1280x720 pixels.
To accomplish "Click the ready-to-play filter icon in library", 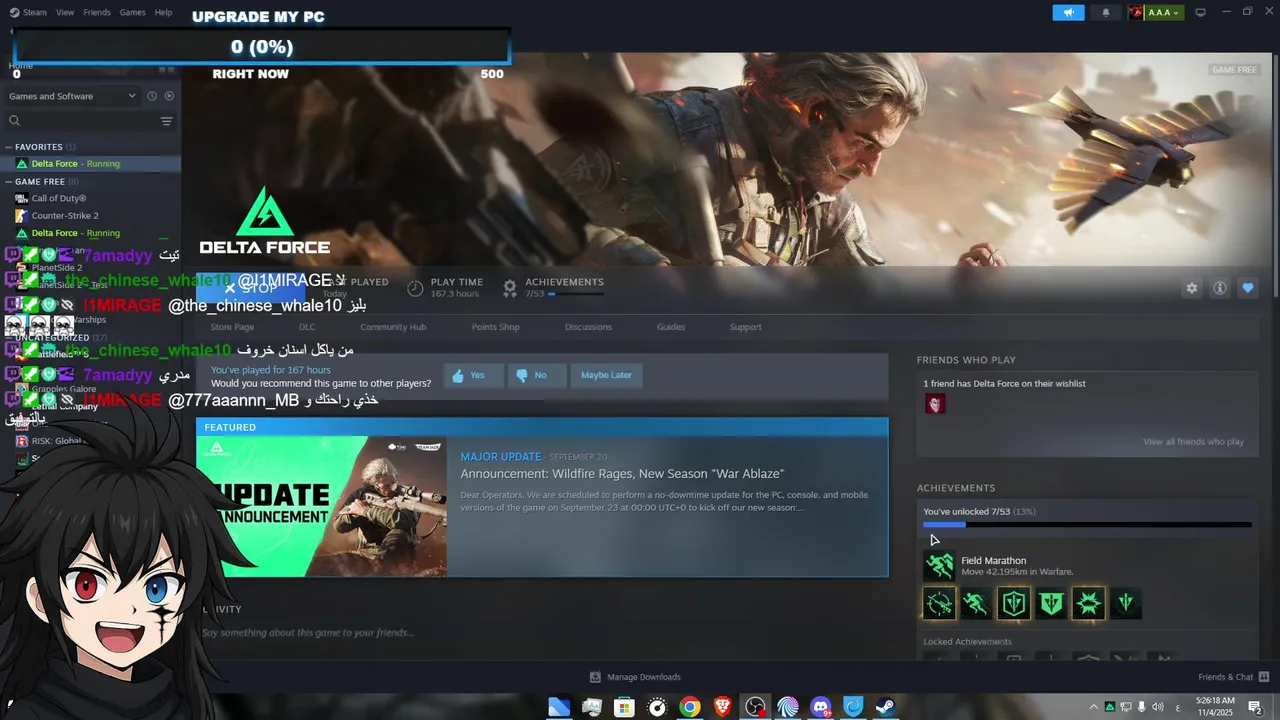I will pos(169,96).
